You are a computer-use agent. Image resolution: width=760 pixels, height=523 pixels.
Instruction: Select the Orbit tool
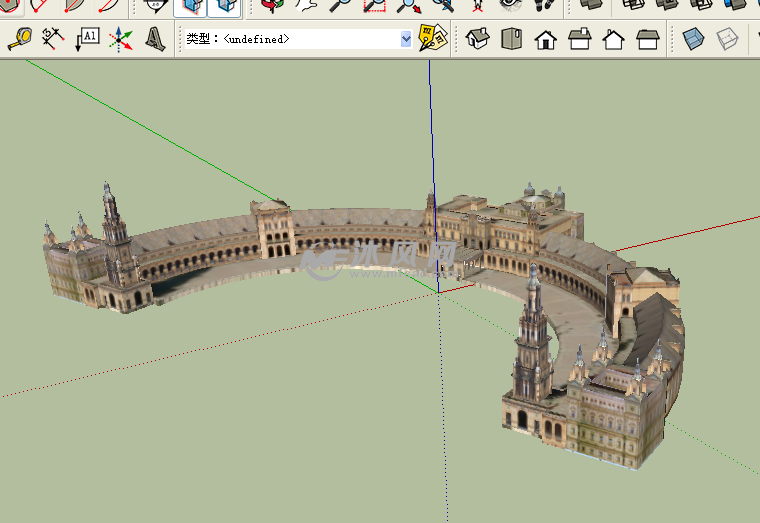(273, 6)
